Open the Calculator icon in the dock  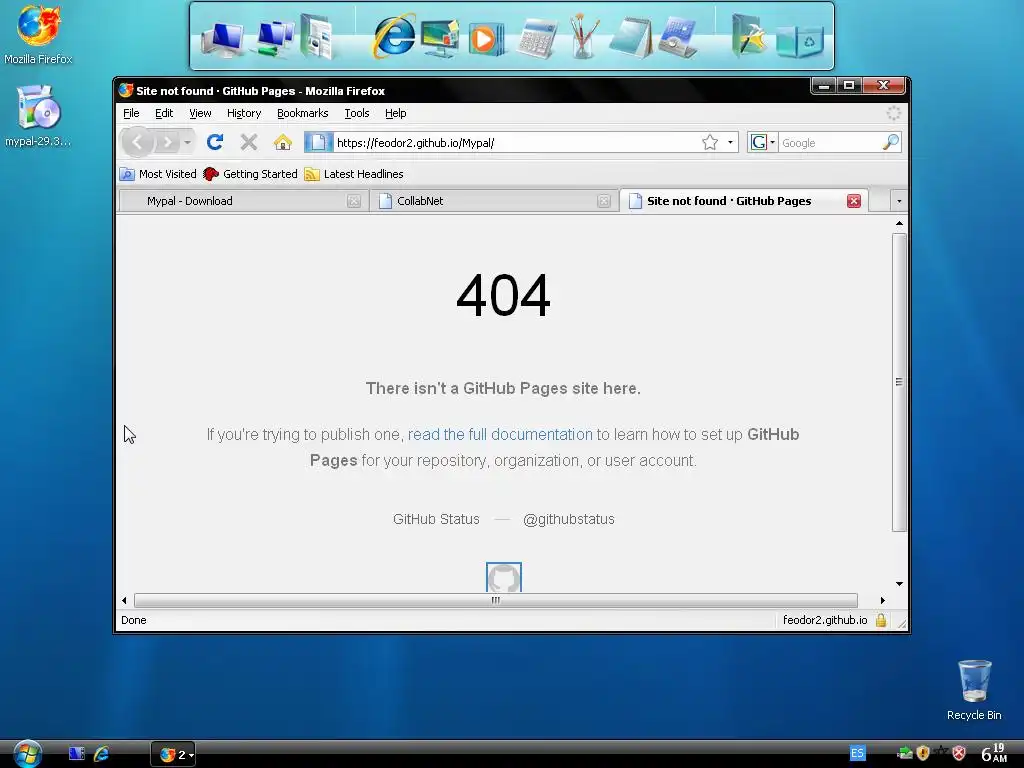[537, 39]
